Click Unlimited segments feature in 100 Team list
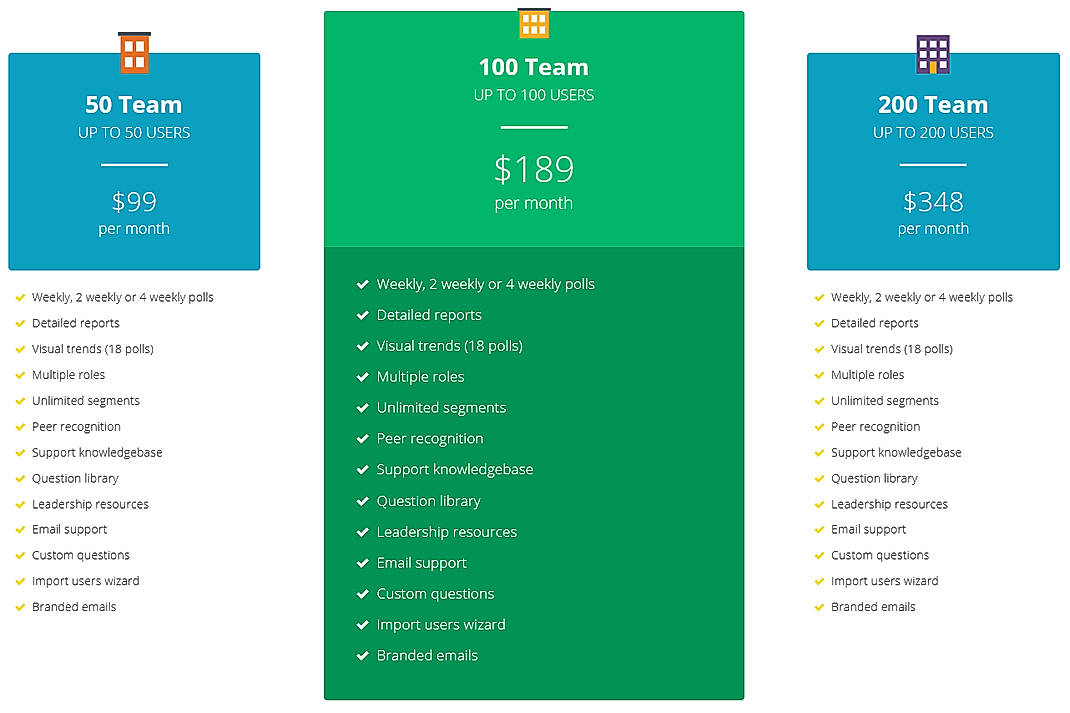Screen dimensions: 1070x713 [x=441, y=408]
